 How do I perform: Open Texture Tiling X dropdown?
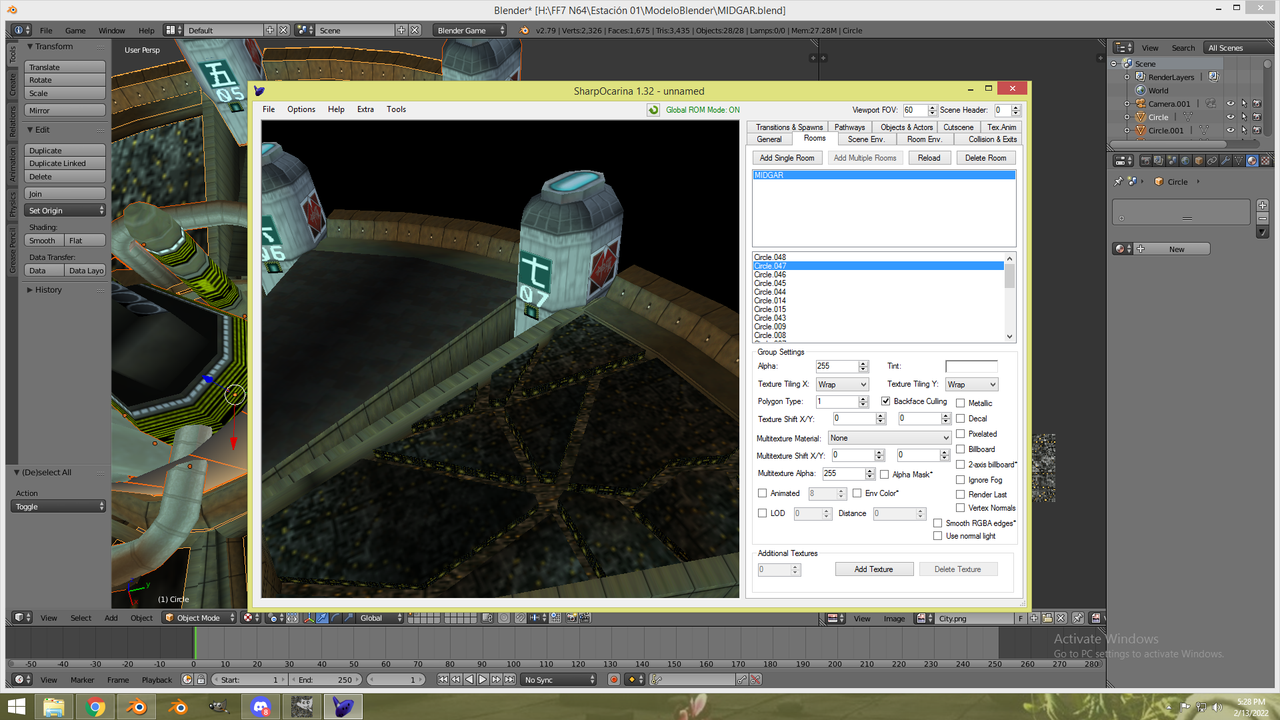coord(842,384)
